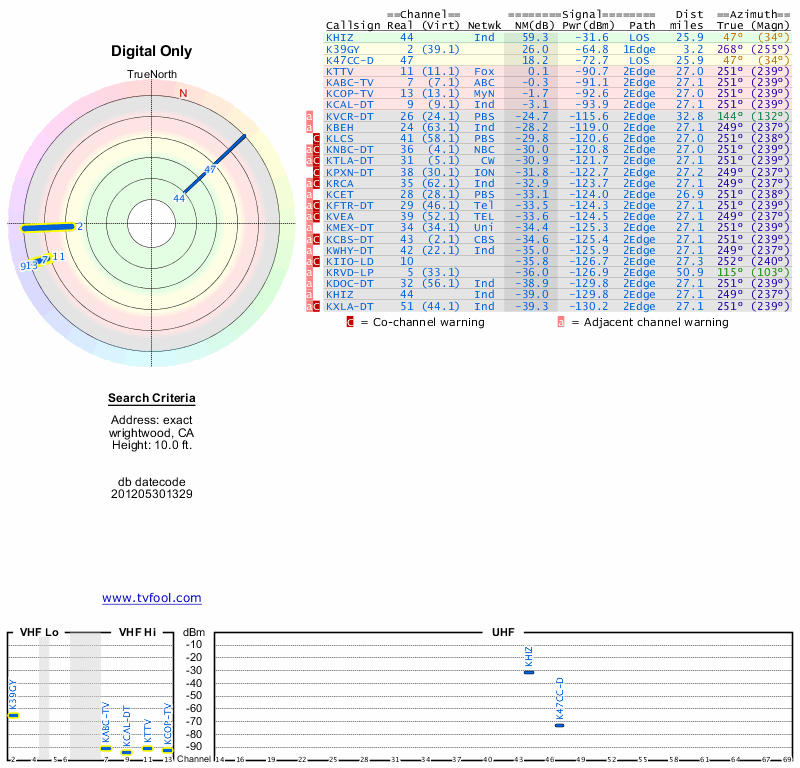Click the adjacent-channel 'a' icon beside KVCR-DT
Screen dimensions: 800x768
coord(309,116)
